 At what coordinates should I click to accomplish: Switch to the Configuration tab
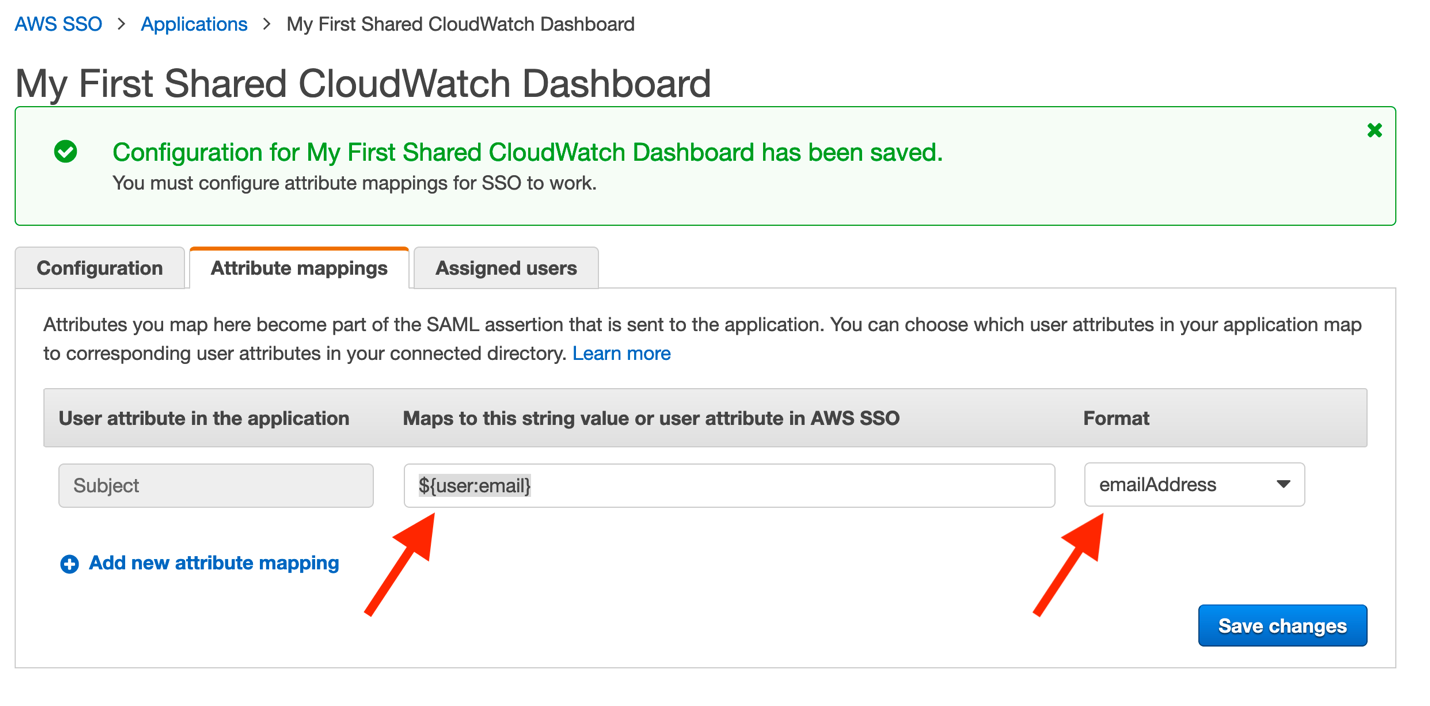pos(99,267)
